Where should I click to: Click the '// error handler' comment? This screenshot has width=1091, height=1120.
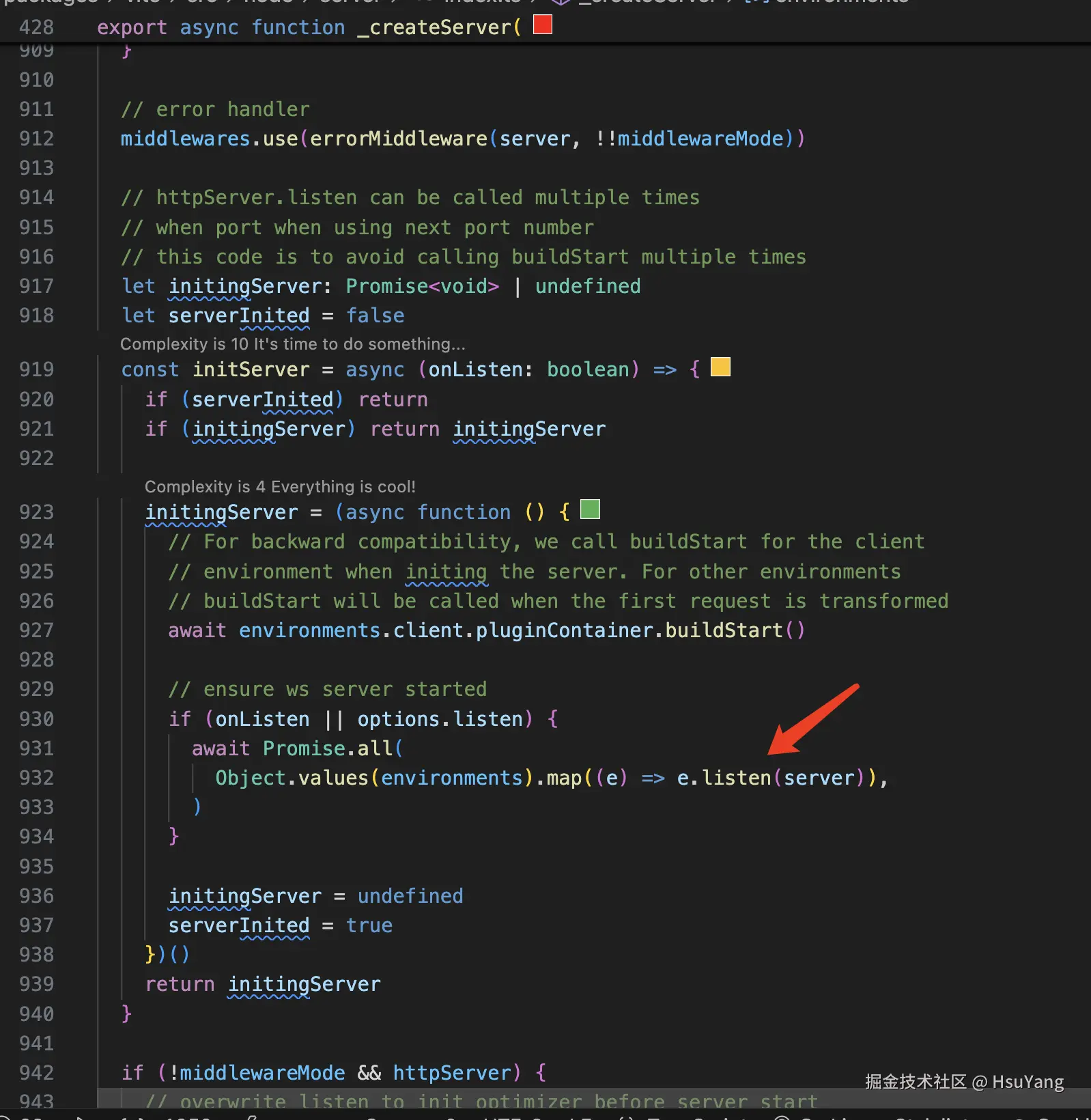pos(215,109)
